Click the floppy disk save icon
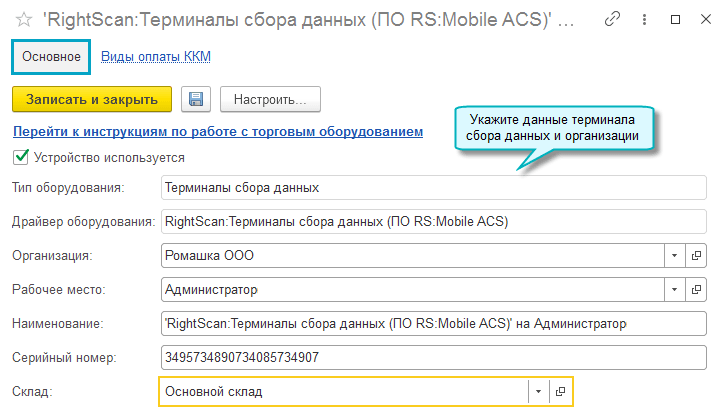The width and height of the screenshot is (725, 419). pos(196,100)
